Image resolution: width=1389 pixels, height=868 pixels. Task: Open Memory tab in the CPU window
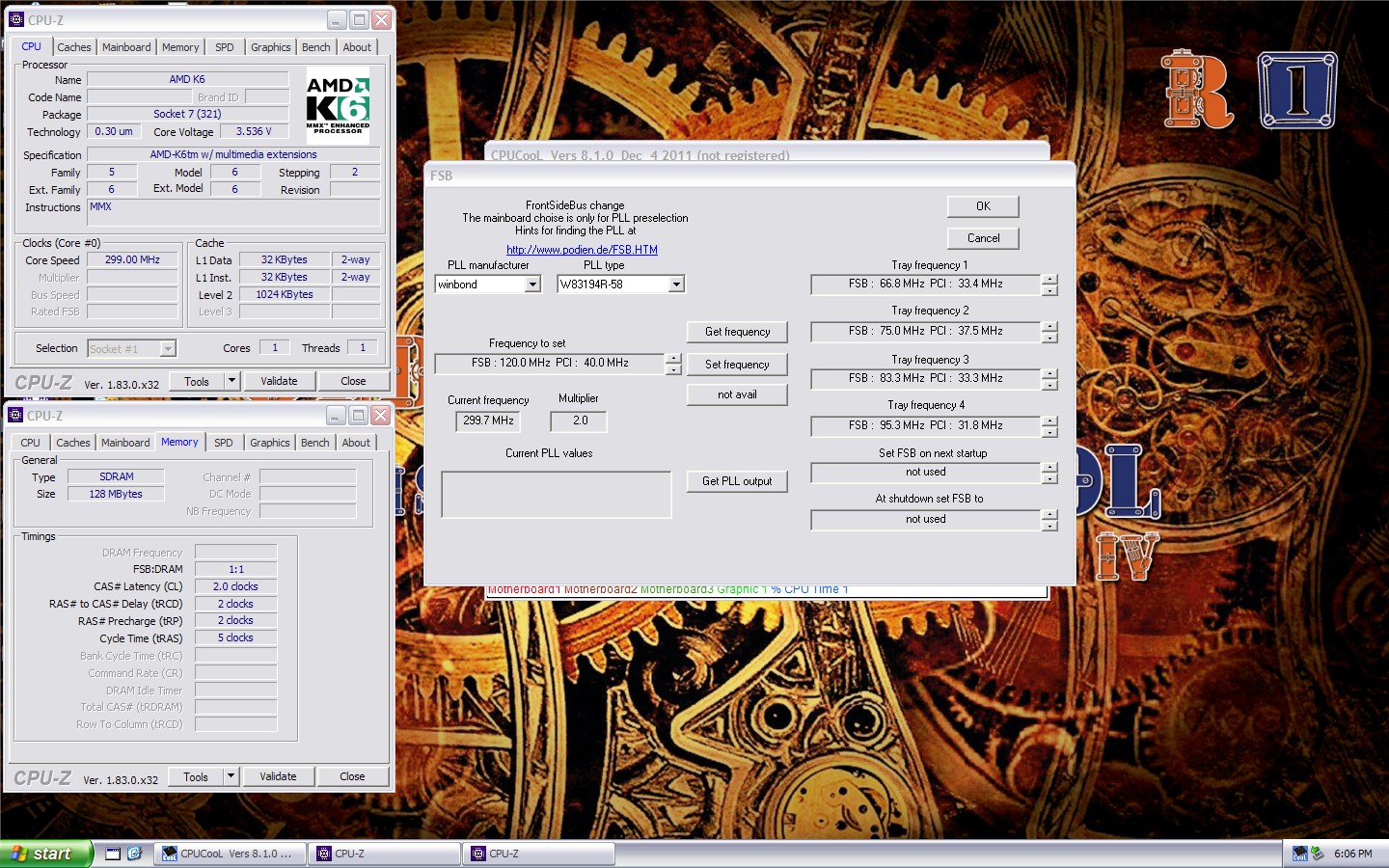click(x=180, y=47)
